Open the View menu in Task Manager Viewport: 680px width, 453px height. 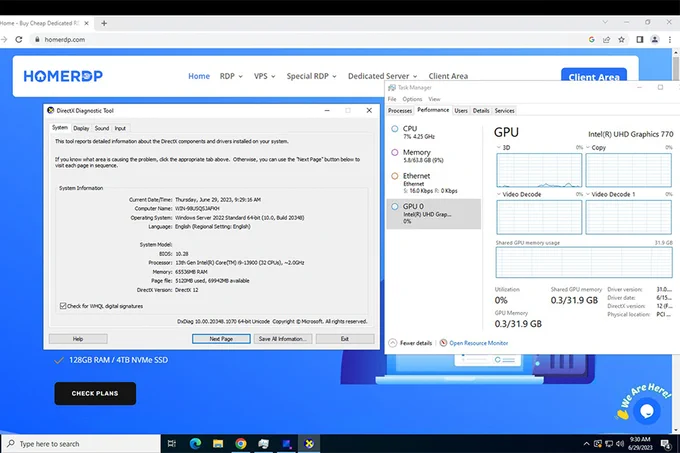point(434,99)
